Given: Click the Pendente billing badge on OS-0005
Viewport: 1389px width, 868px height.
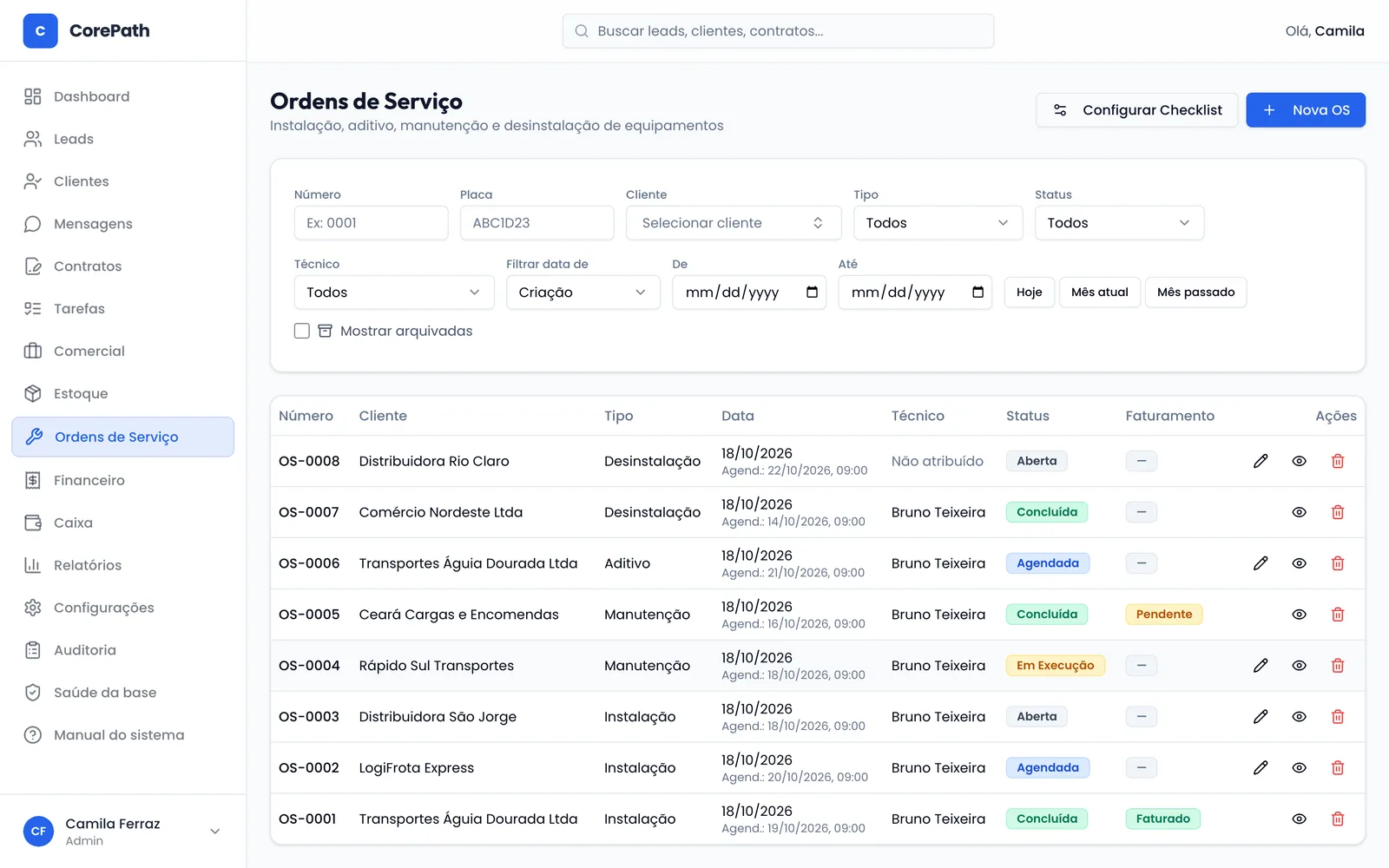Looking at the screenshot, I should click(1164, 615).
